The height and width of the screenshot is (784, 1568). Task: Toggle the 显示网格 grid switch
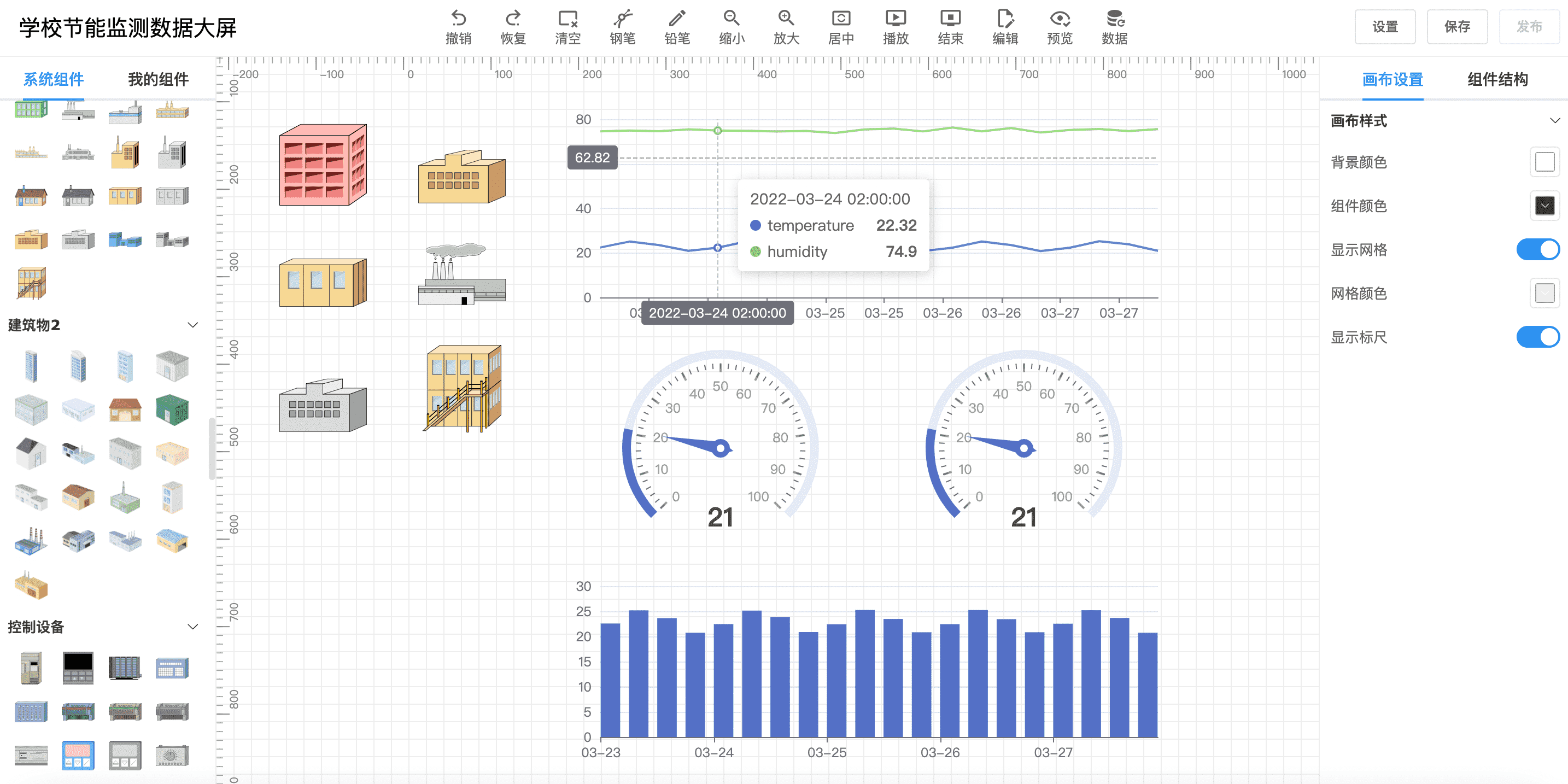click(x=1537, y=249)
